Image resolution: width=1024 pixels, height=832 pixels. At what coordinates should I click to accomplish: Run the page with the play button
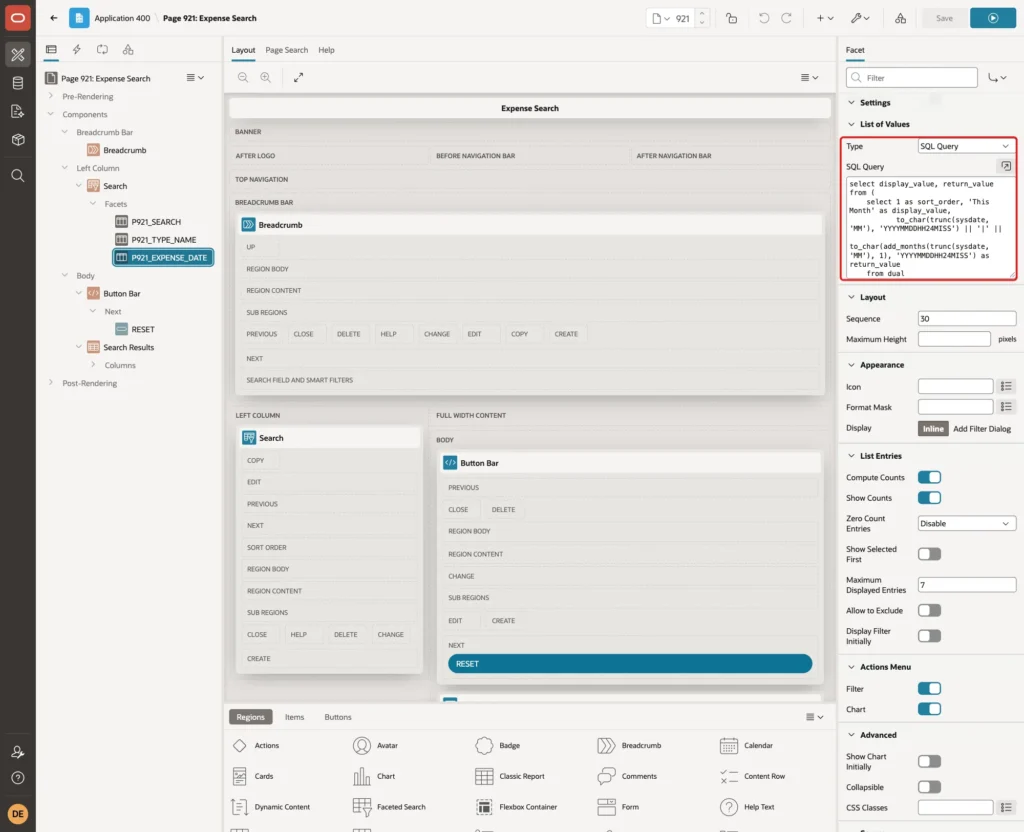(993, 18)
